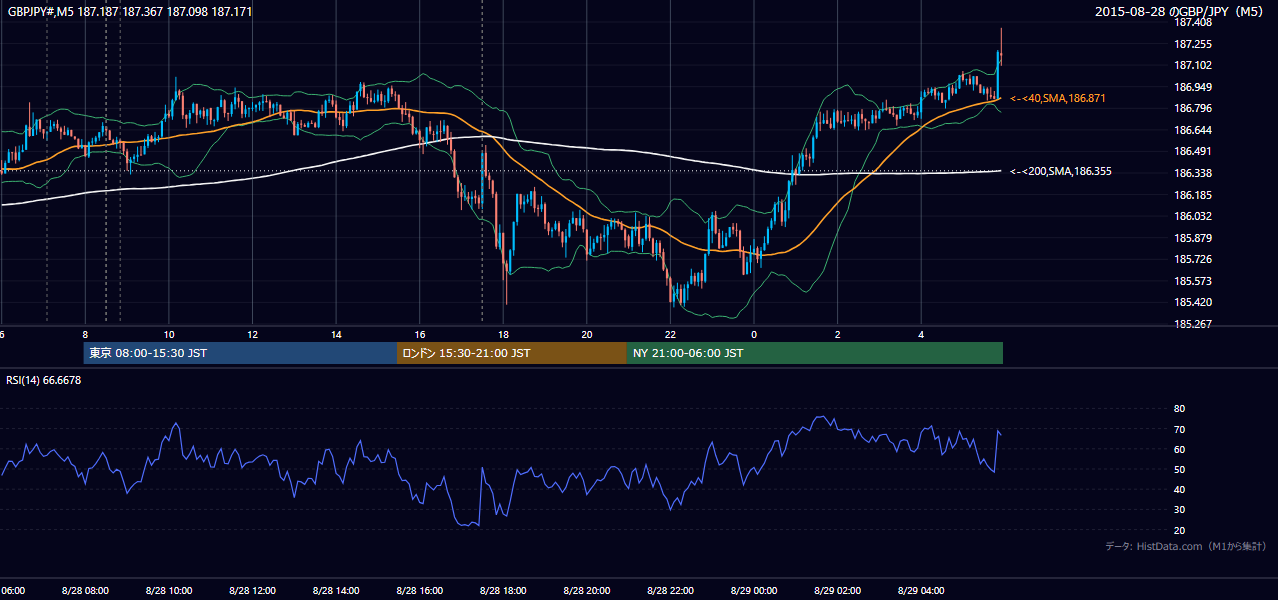Click price axis value 186.491
The width and height of the screenshot is (1278, 600).
coord(1192,151)
